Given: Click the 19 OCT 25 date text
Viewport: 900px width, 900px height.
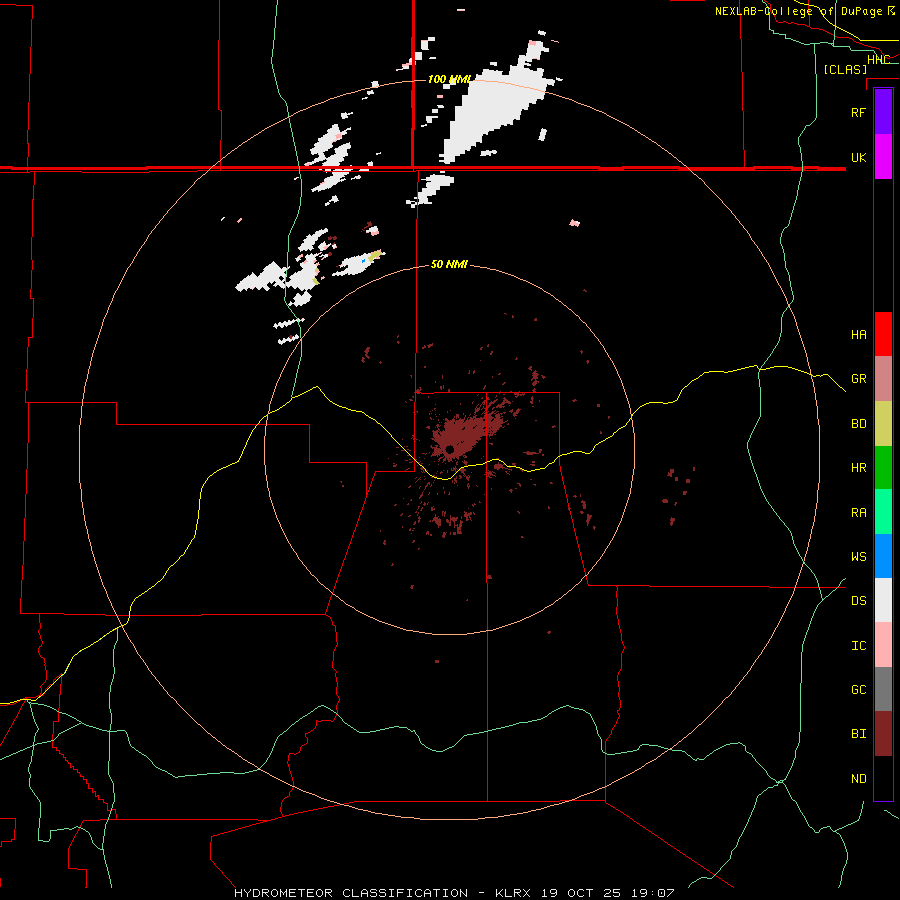Looking at the screenshot, I should click(580, 893).
